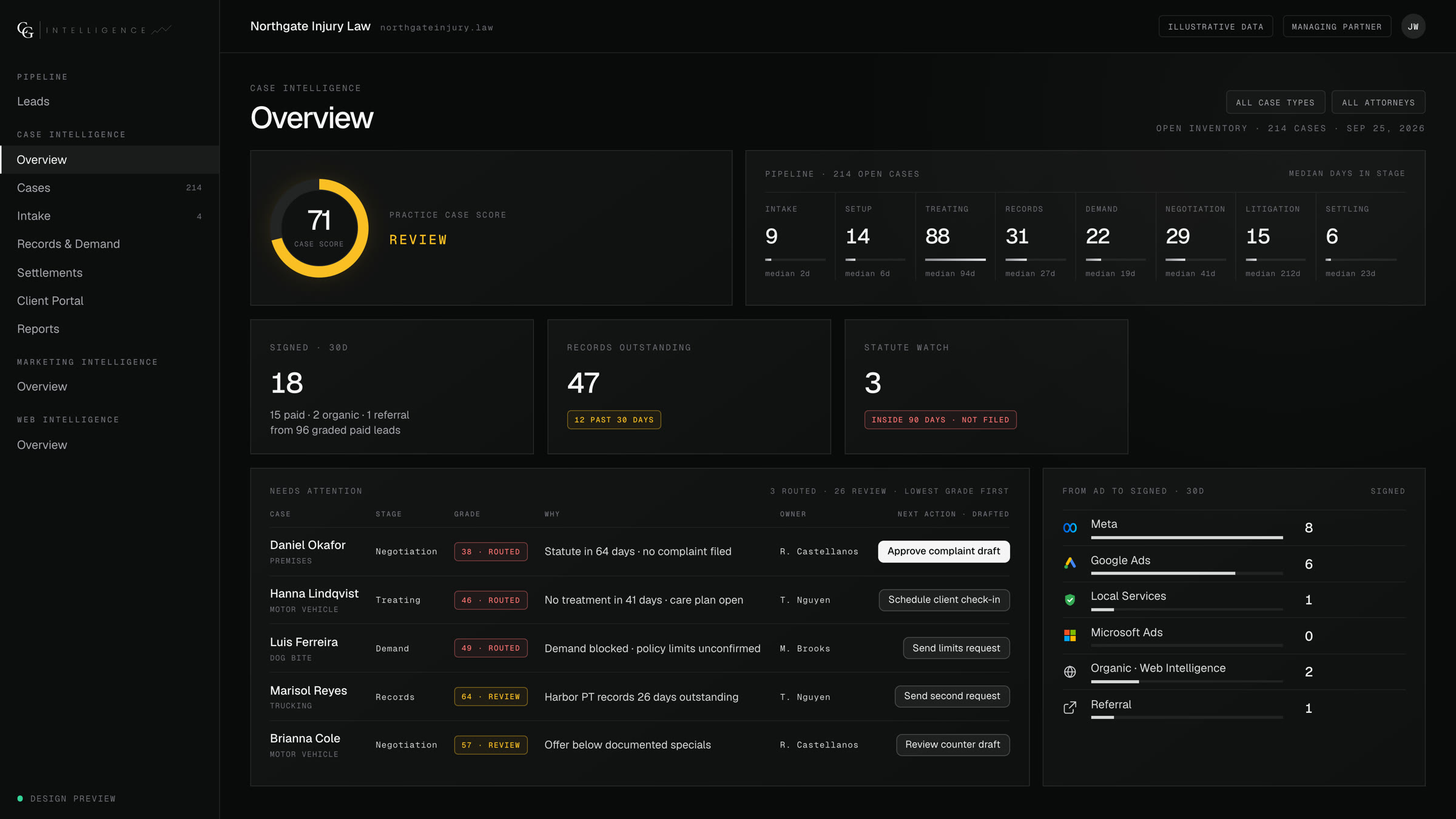
Task: Click the Local Services green shield icon
Action: coord(1070,600)
